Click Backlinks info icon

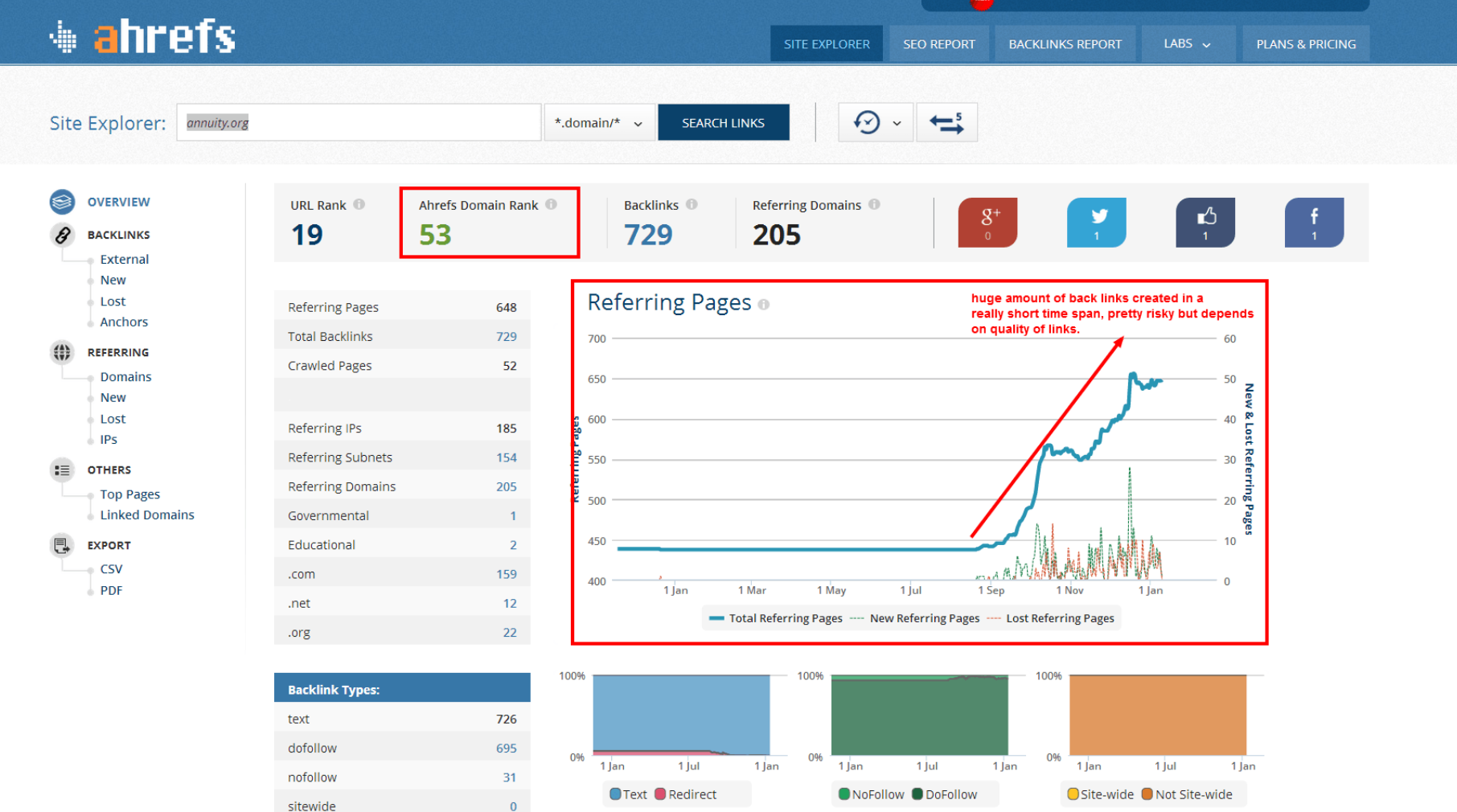(x=692, y=204)
